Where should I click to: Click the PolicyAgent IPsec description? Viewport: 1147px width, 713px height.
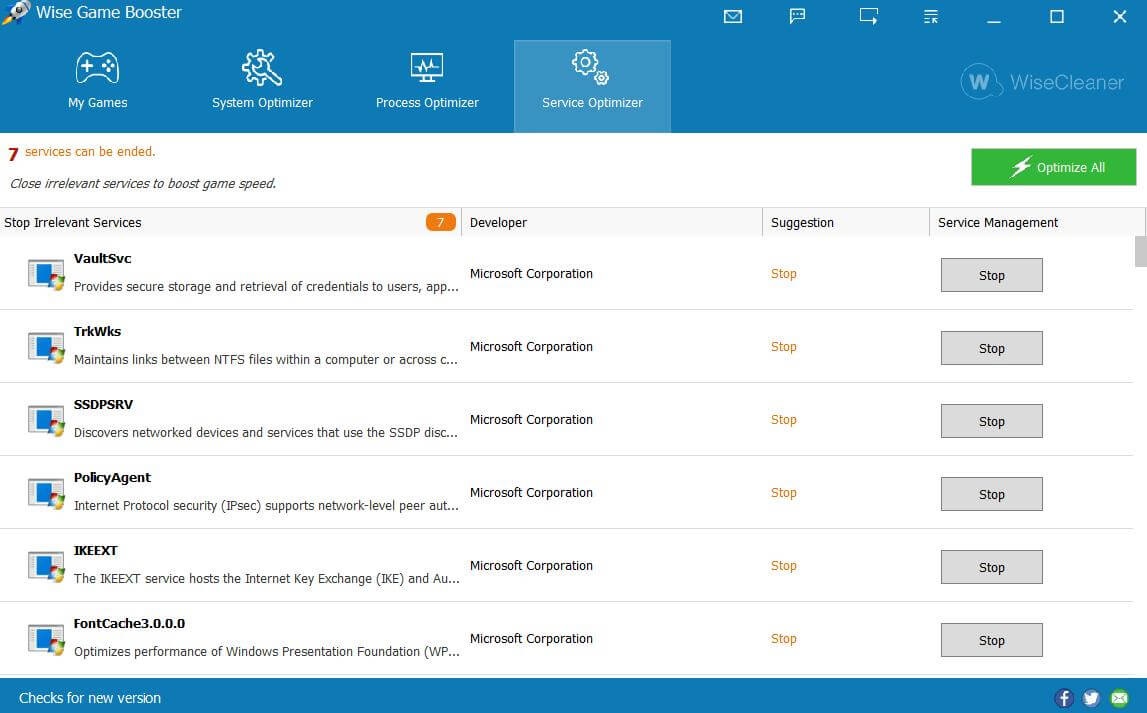[x=266, y=506]
